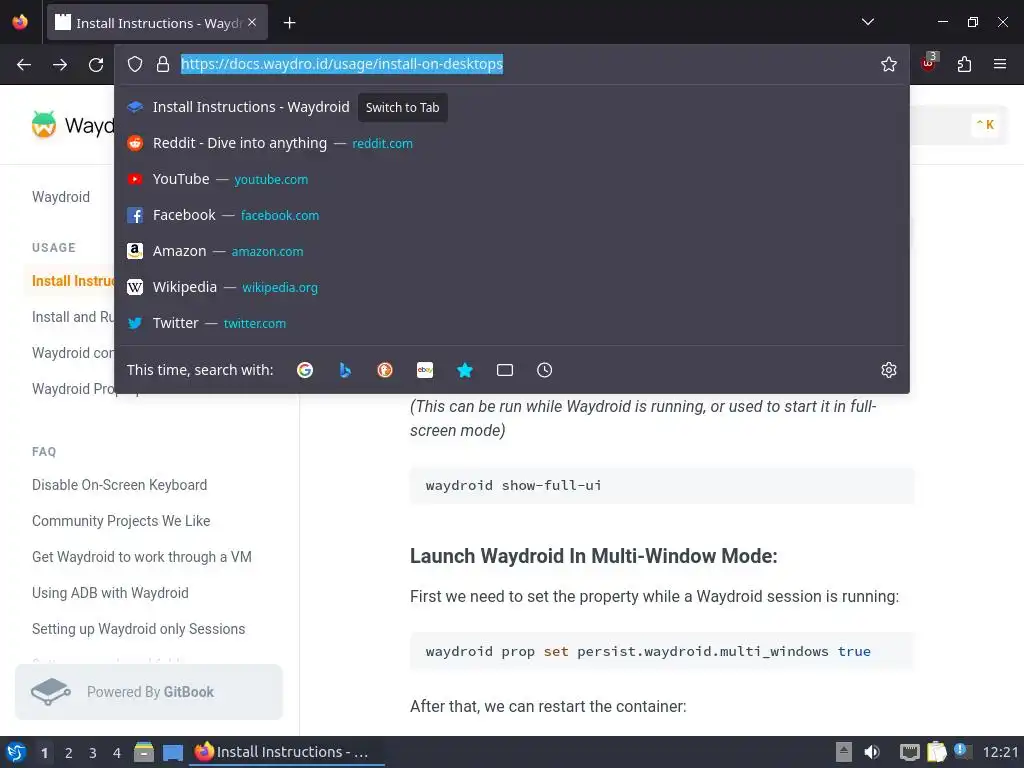1024x768 pixels.
Task: Switch to workspace 3
Action: click(x=93, y=753)
